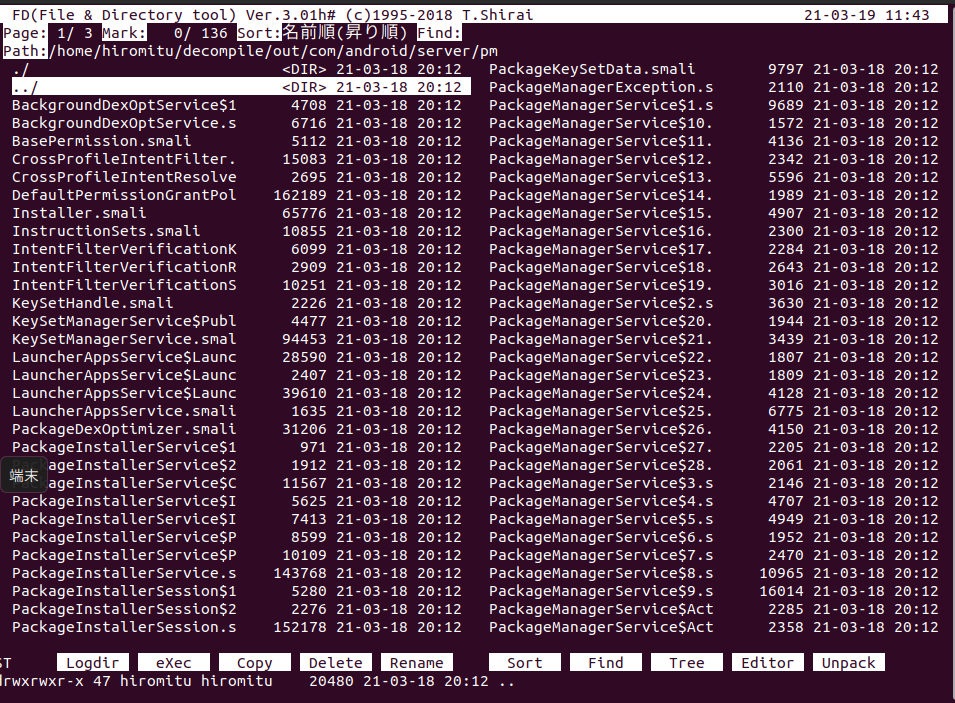Choose the Copy function button
The height and width of the screenshot is (703, 955).
(x=255, y=663)
